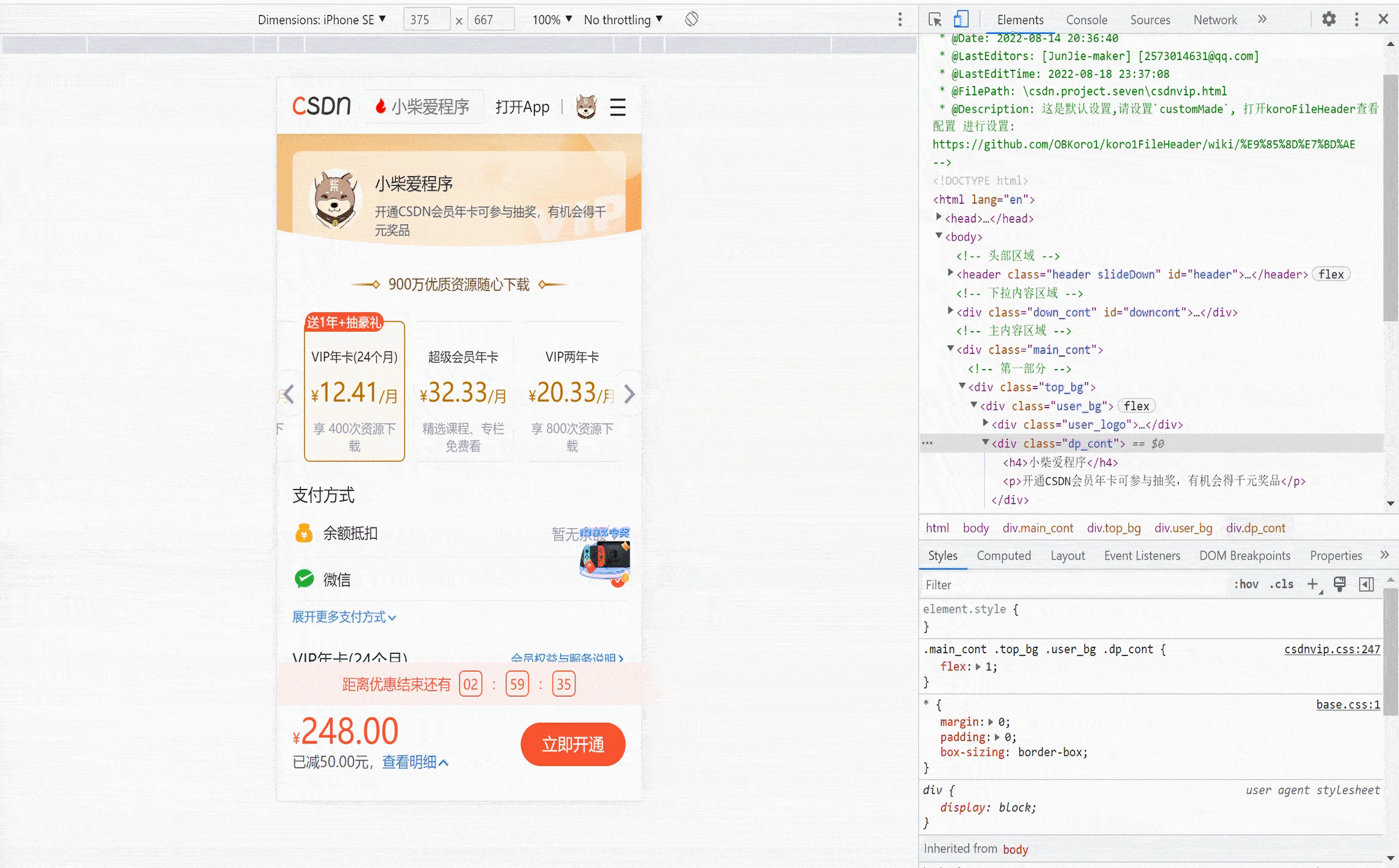The height and width of the screenshot is (868, 1399).
Task: Show more DevTools tabs chevron
Action: pos(1262,19)
